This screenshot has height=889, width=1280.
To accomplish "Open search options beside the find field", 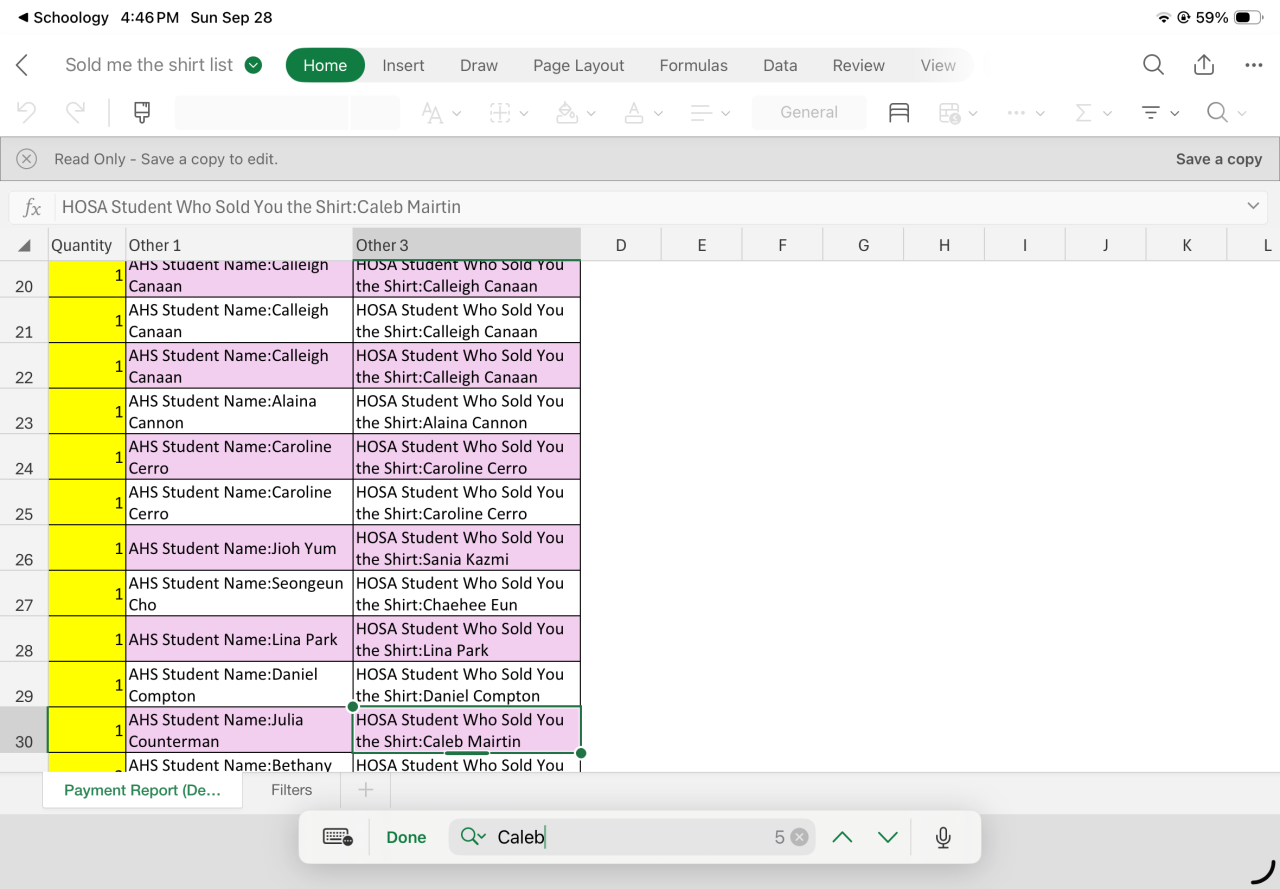I will click(473, 837).
